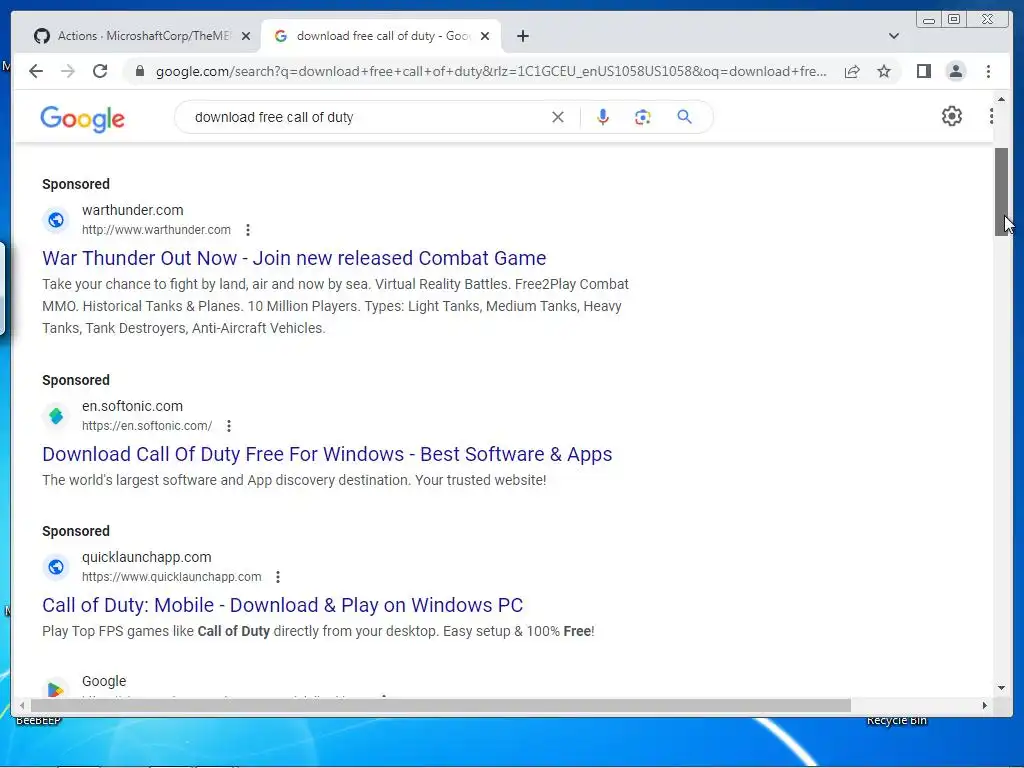Viewport: 1024px width, 768px height.
Task: Click the http://www.warthunder.com URL text
Action: point(156,230)
